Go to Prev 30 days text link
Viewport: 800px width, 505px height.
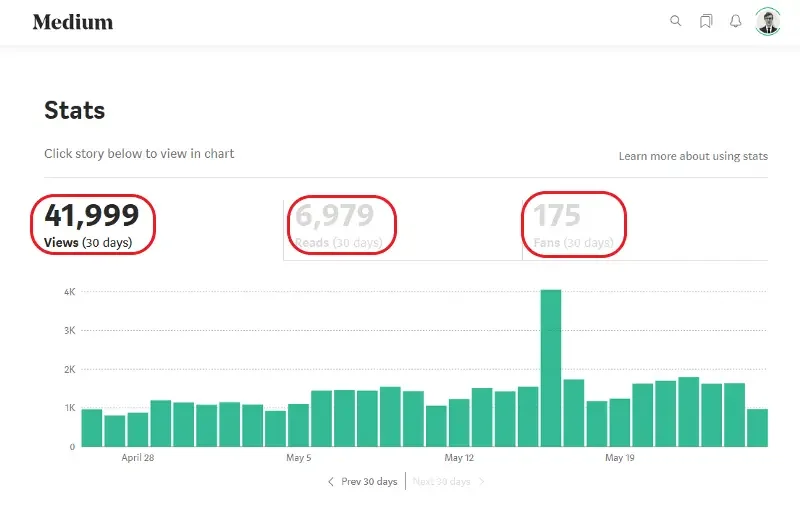point(369,482)
